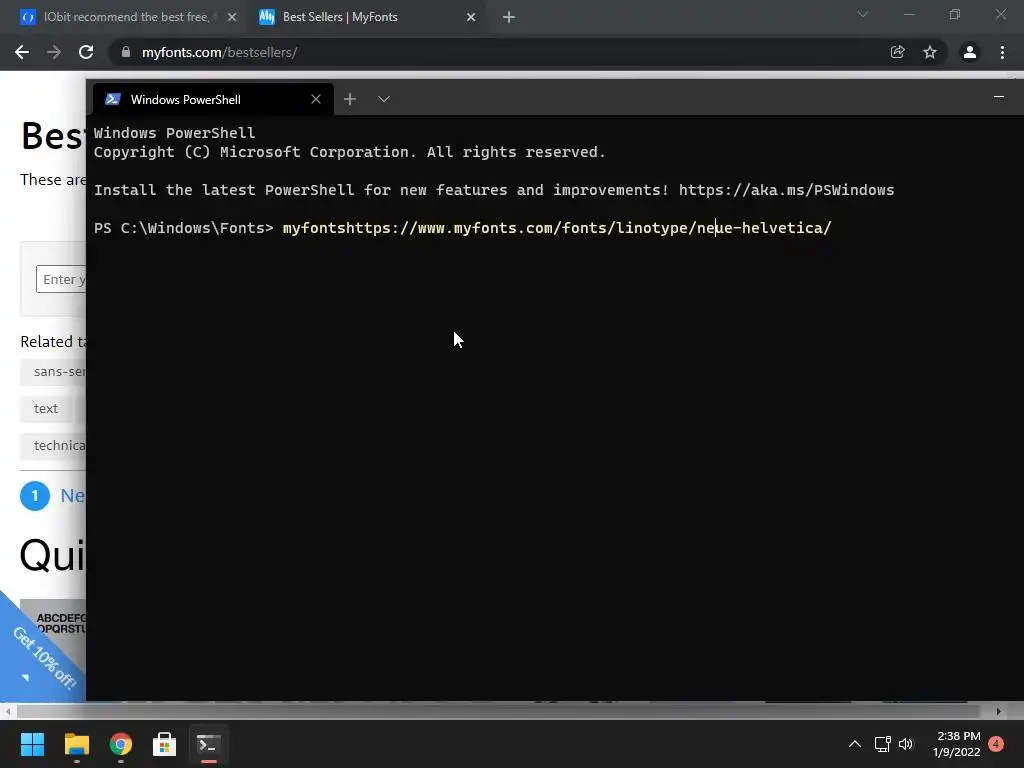Image resolution: width=1024 pixels, height=768 pixels.
Task: Click the typed command line in PowerShell
Action: point(557,228)
